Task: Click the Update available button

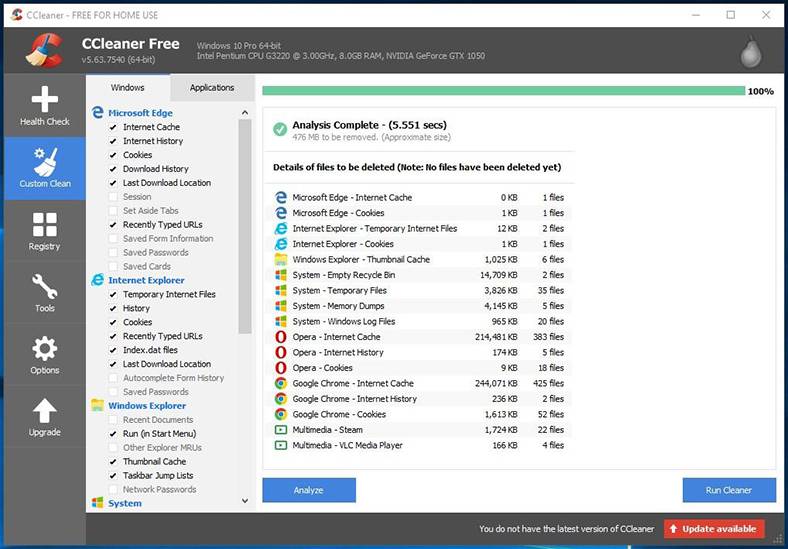Action: pyautogui.click(x=714, y=529)
